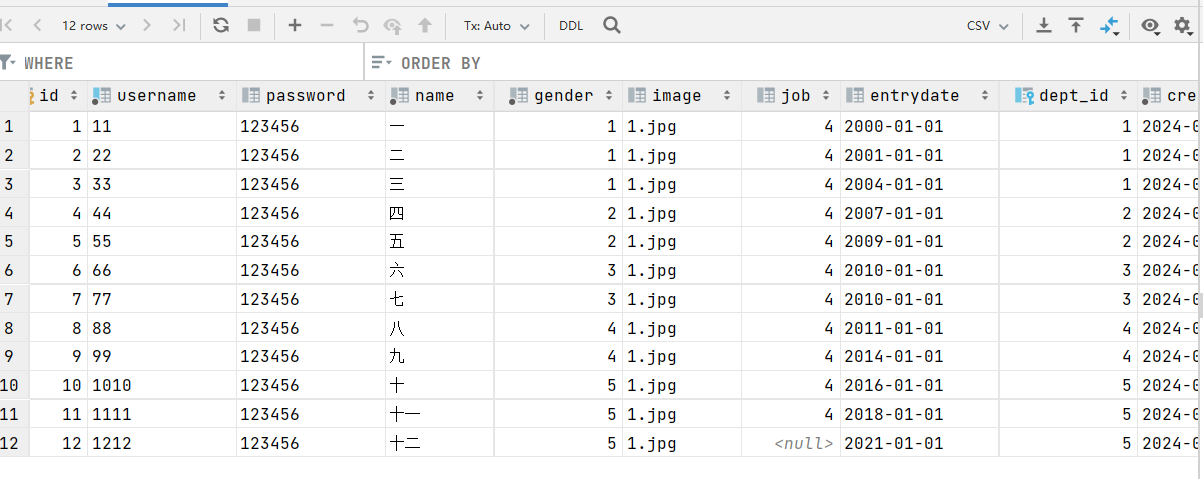Reload the table data
The height and width of the screenshot is (479, 1203).
221,26
